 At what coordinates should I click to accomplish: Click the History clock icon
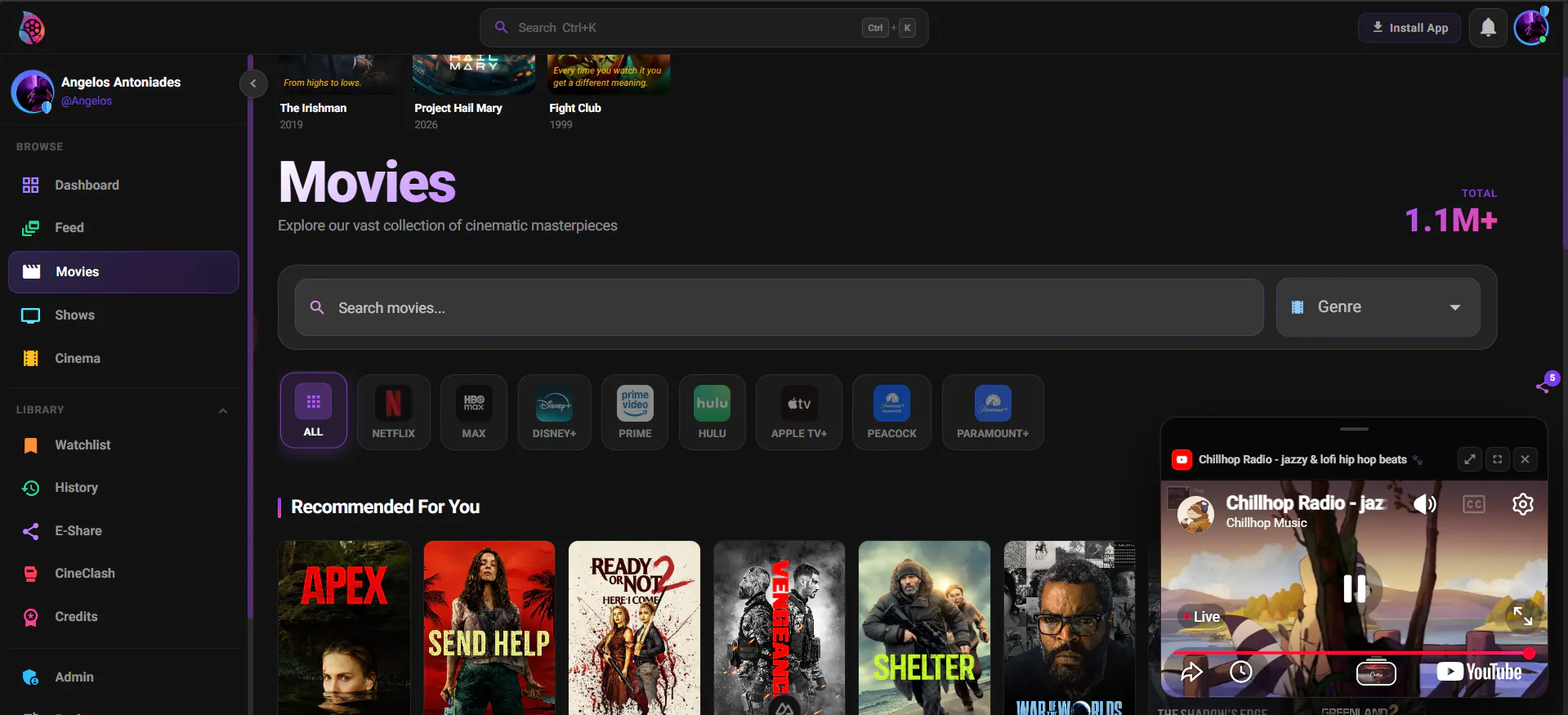coord(31,488)
